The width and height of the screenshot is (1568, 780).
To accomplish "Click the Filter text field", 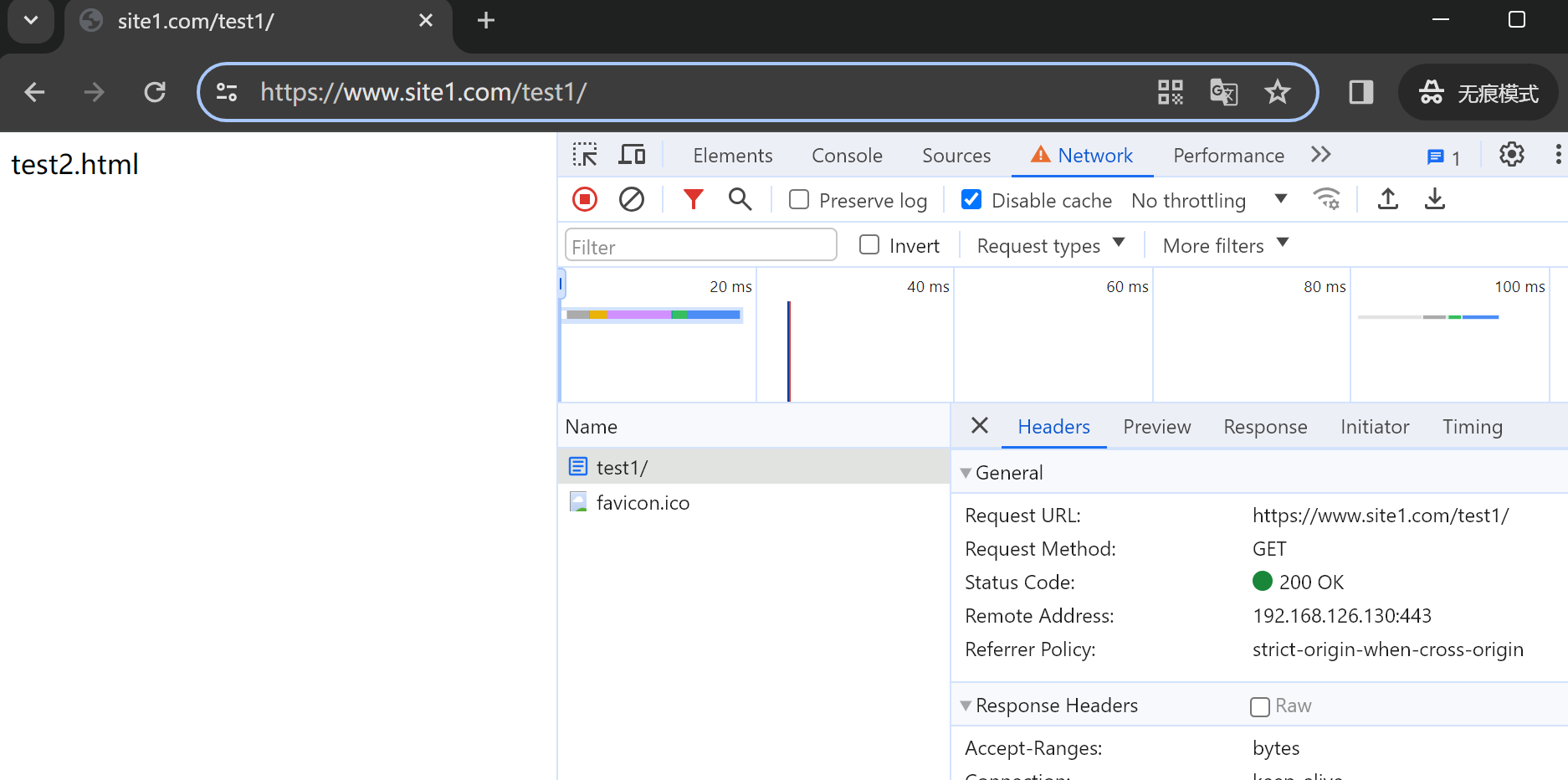I will point(701,247).
